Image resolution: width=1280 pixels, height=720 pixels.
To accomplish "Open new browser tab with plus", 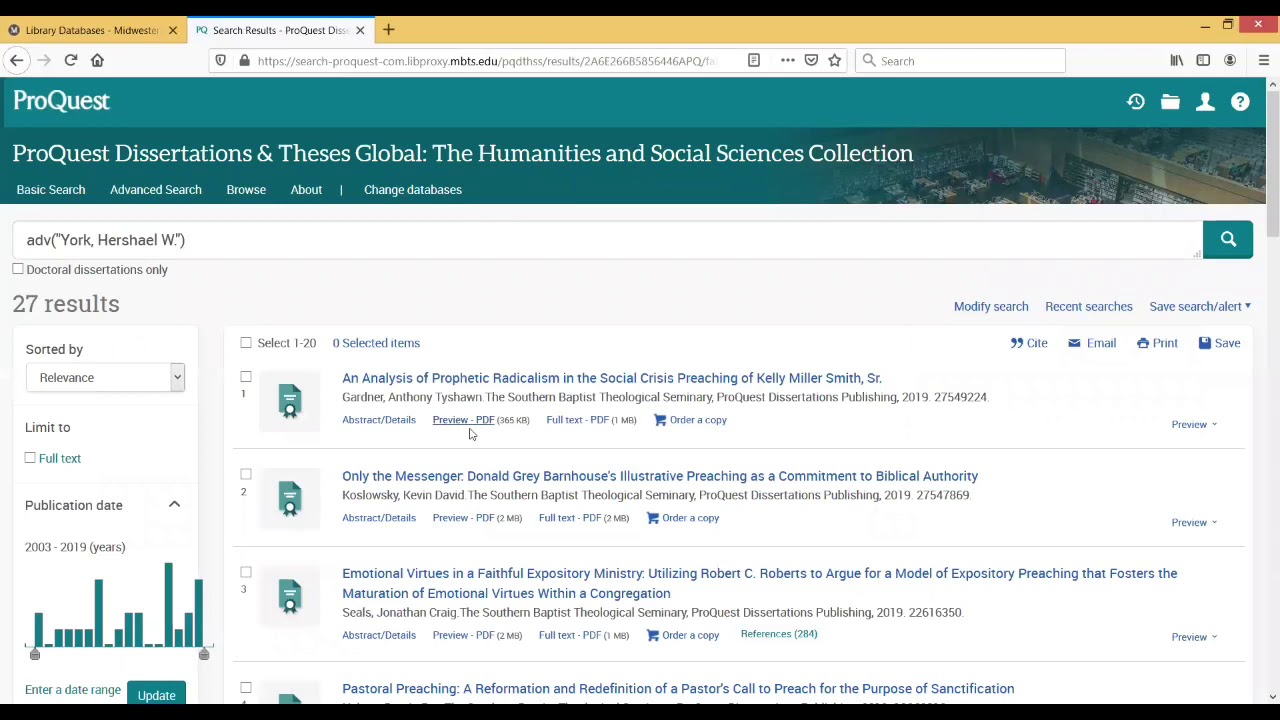I will pyautogui.click(x=388, y=30).
